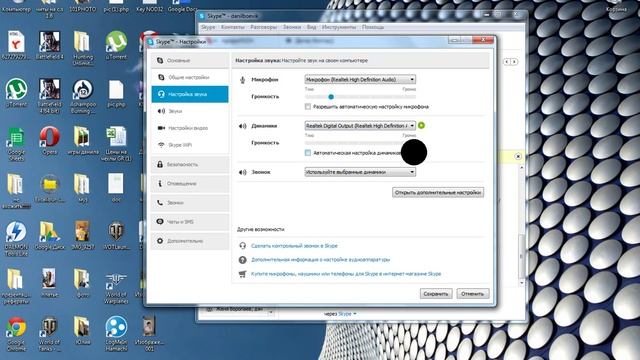Select 'Основные' settings section
This screenshot has height=360, width=640.
tap(190, 60)
